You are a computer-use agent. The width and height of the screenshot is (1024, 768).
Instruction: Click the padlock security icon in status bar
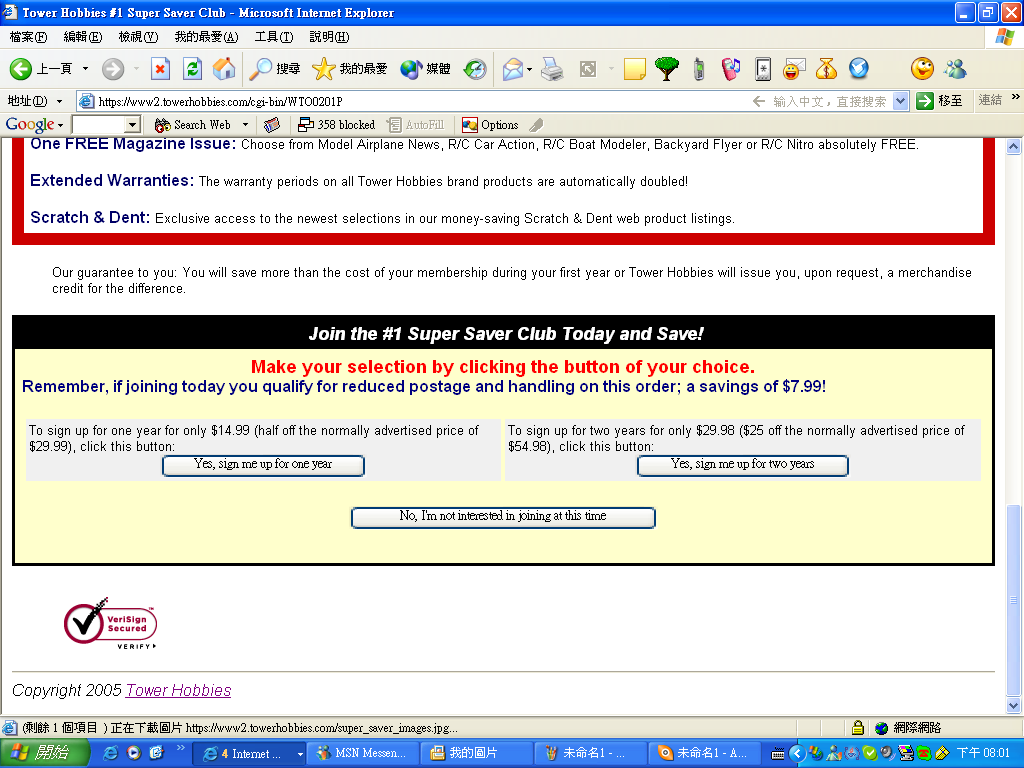tap(857, 728)
